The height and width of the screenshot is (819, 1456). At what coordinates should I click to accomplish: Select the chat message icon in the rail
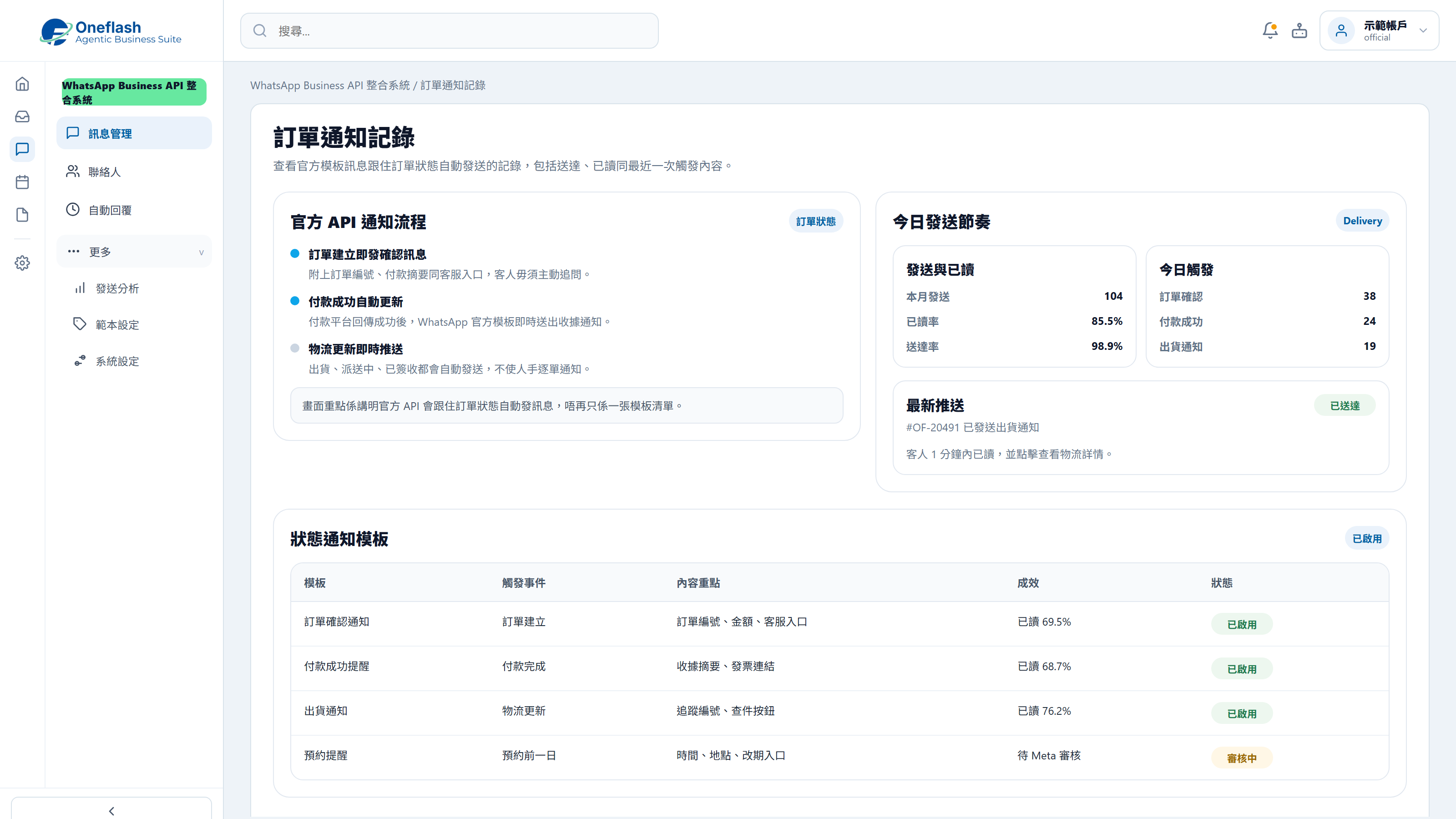(22, 149)
